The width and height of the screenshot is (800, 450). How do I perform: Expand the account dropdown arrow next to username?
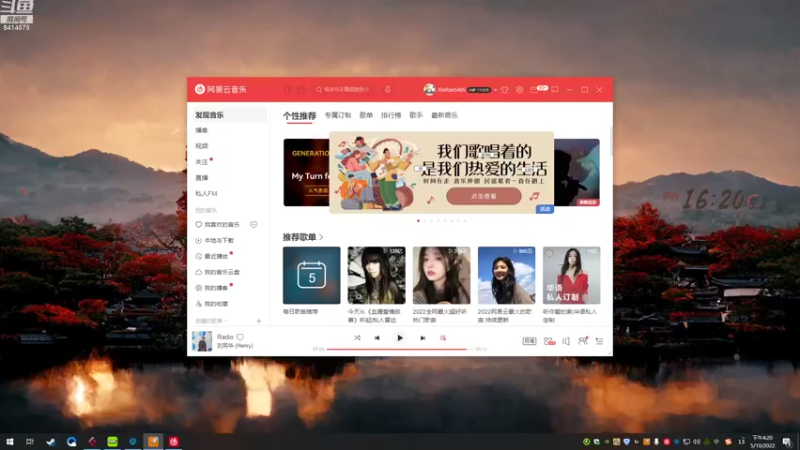[x=495, y=90]
